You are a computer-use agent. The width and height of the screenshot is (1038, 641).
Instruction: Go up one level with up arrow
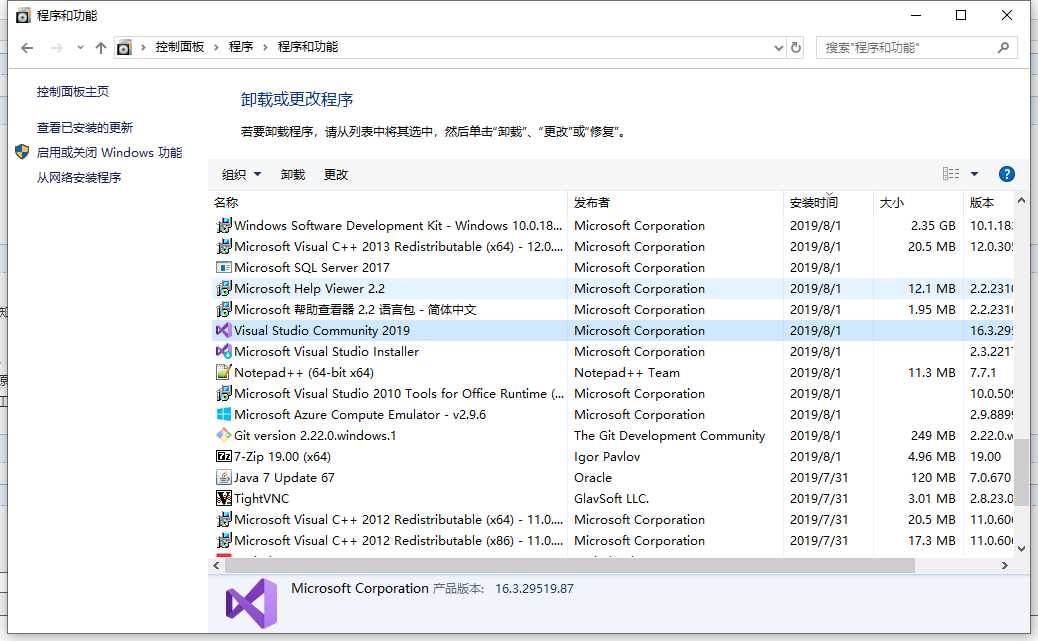(101, 48)
